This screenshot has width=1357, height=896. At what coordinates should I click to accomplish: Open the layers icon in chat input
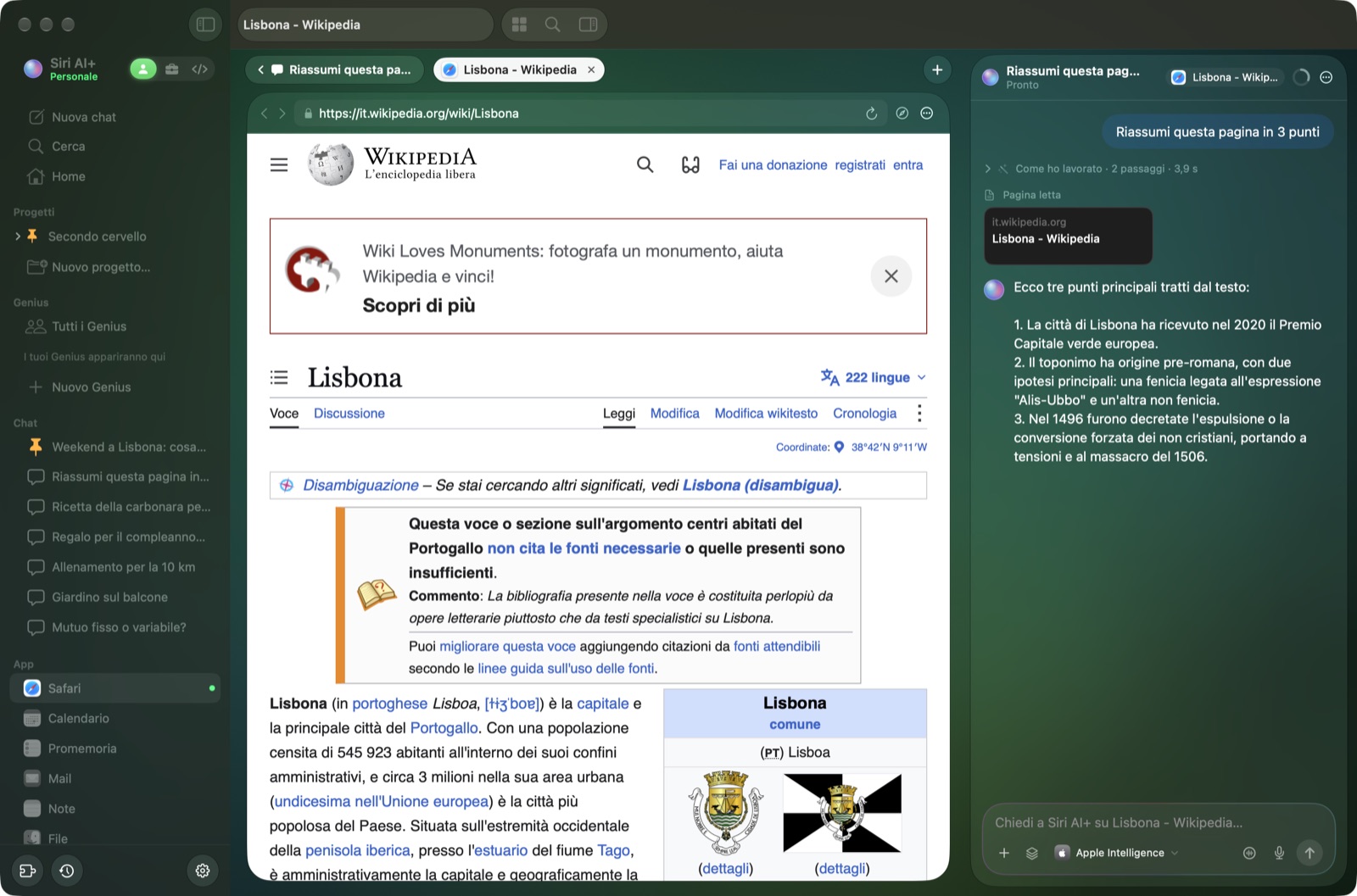[x=1032, y=854]
